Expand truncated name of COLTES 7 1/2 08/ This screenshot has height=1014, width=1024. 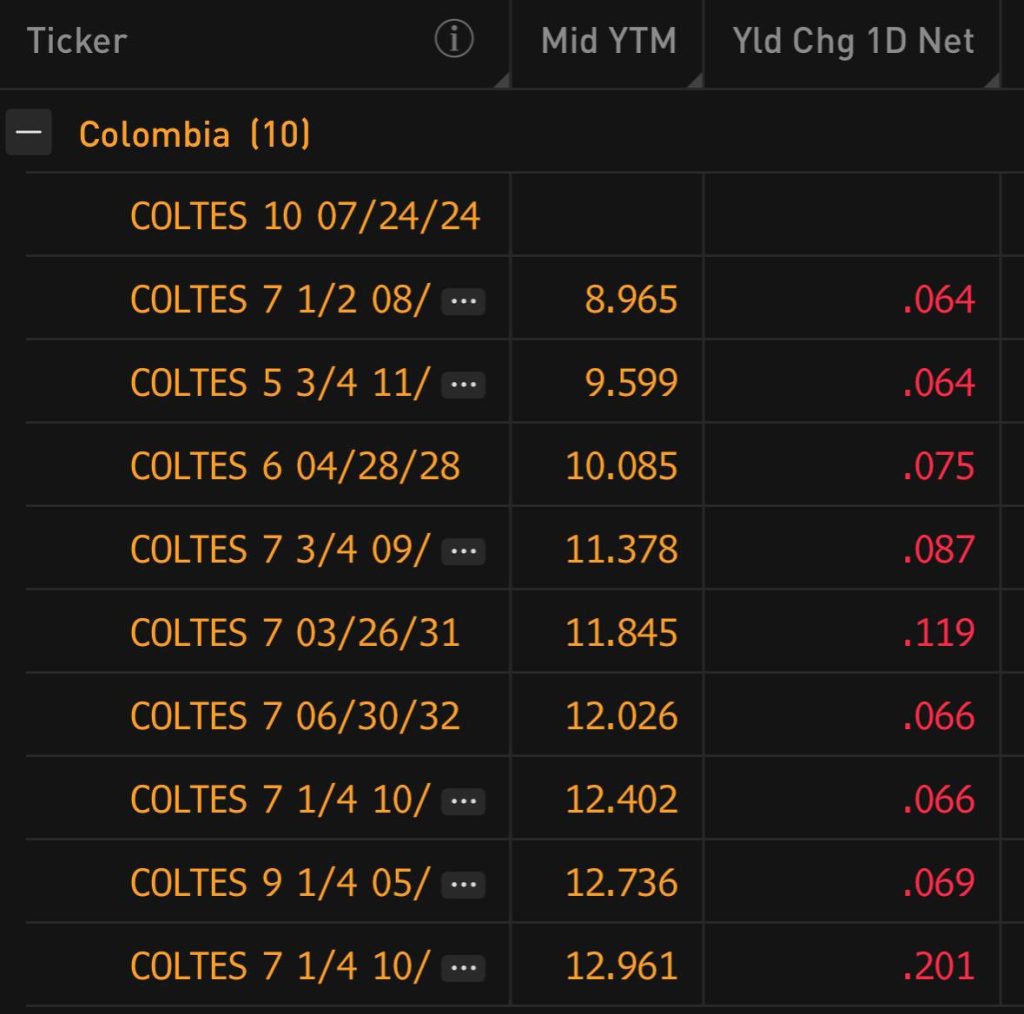[x=463, y=301]
